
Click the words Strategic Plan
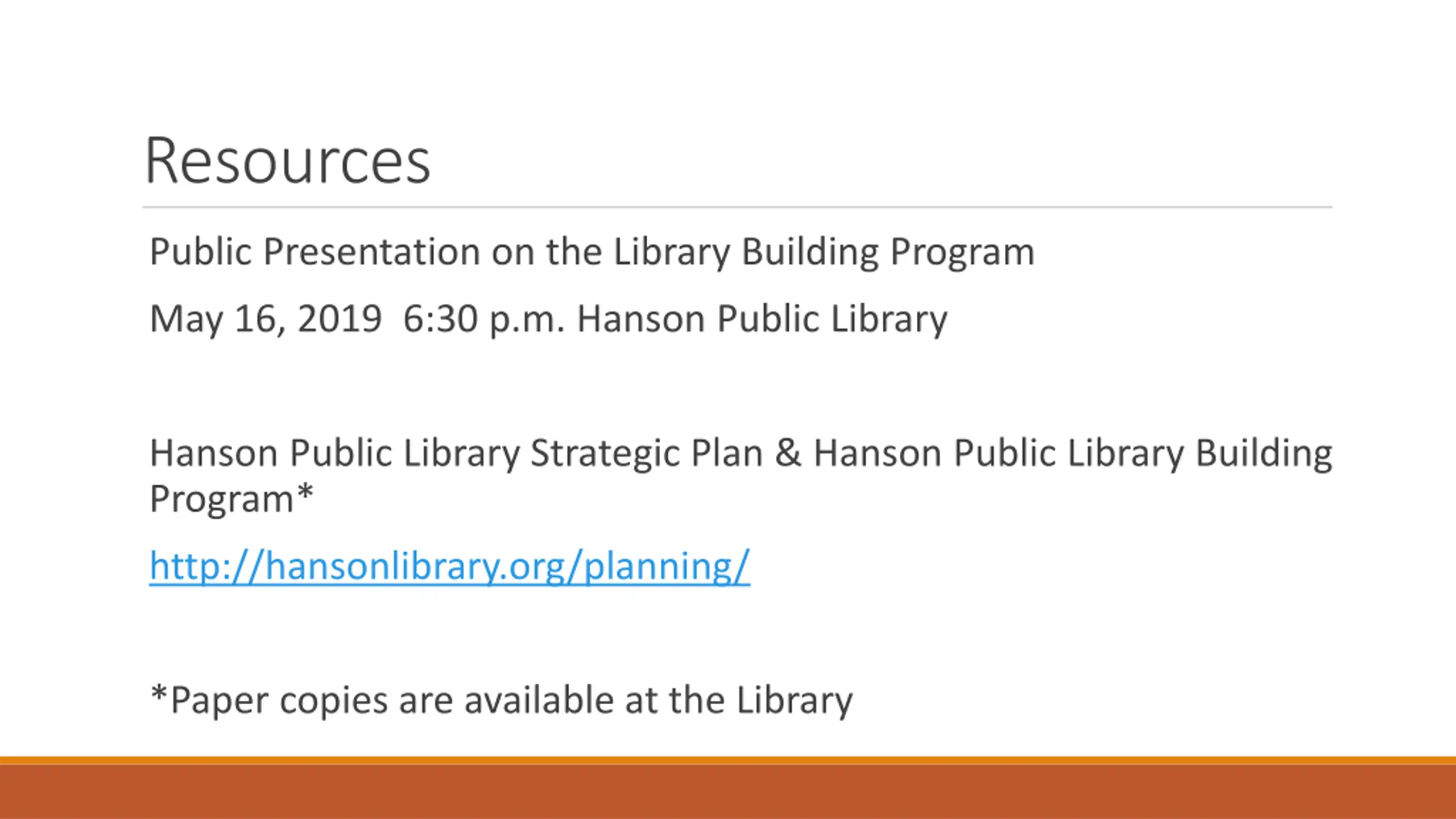[646, 453]
